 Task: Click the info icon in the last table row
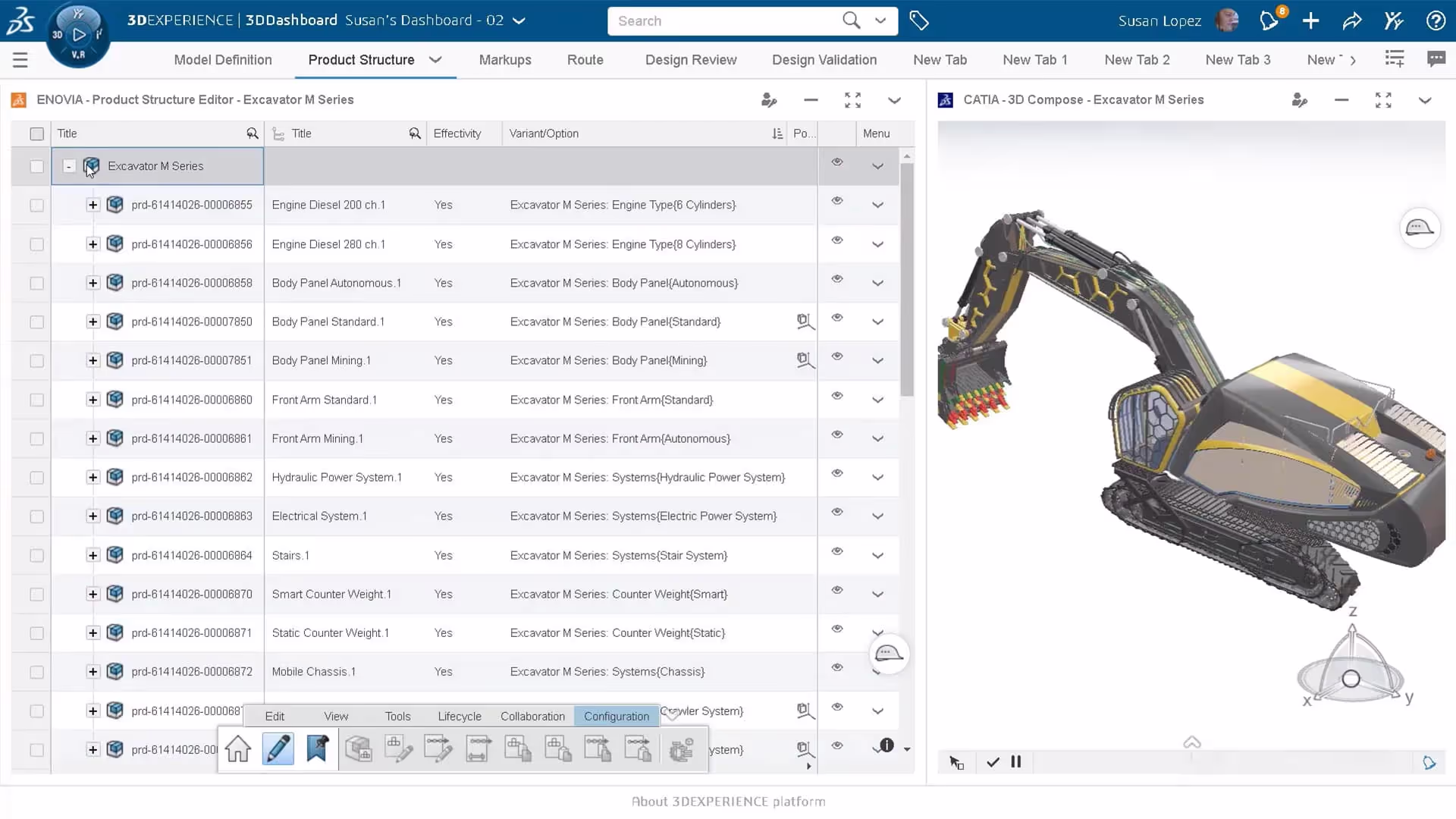(886, 745)
